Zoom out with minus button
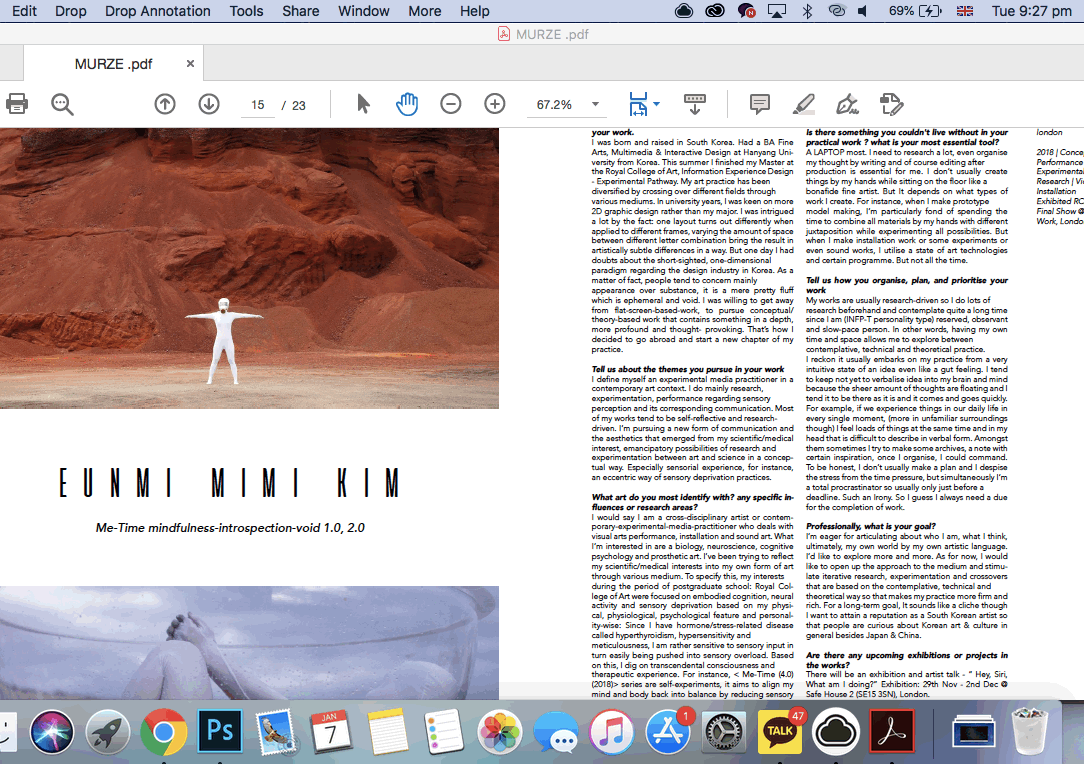The width and height of the screenshot is (1084, 764). [x=451, y=104]
